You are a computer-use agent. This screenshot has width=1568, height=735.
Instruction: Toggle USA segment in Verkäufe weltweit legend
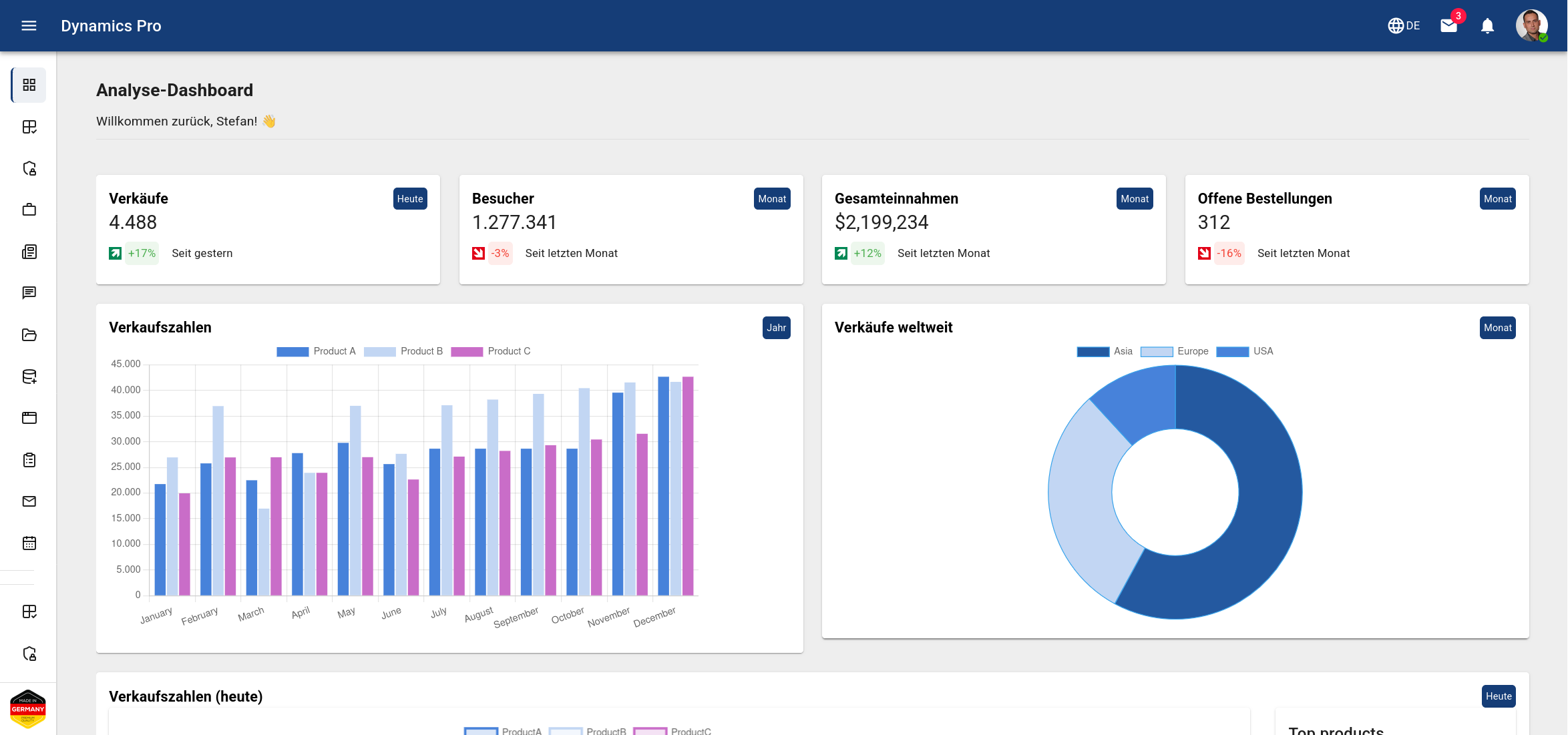coord(1245,351)
